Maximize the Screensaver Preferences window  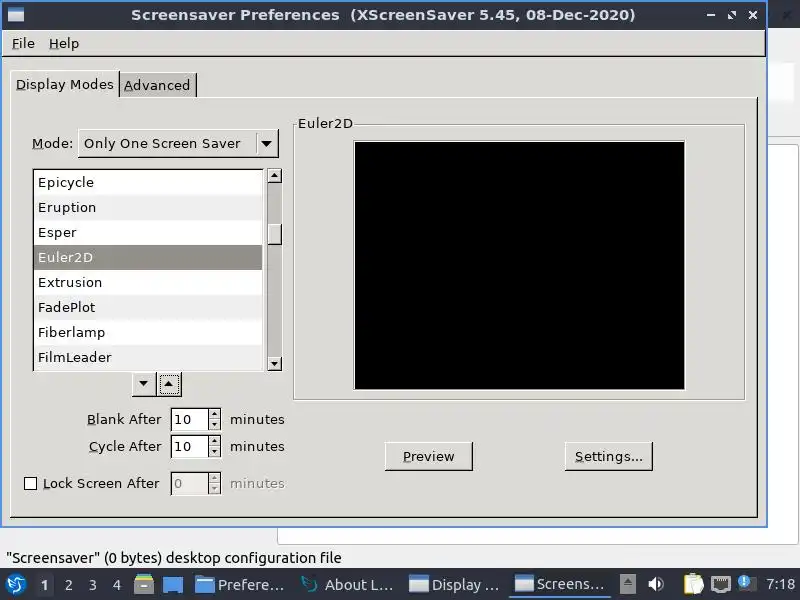[732, 15]
